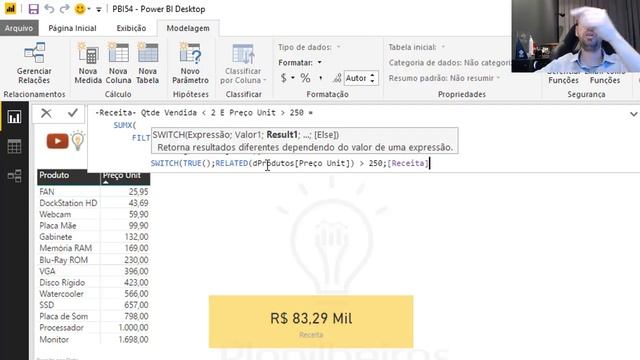The height and width of the screenshot is (360, 640).
Task: Switch to Exibição tab
Action: [131, 28]
